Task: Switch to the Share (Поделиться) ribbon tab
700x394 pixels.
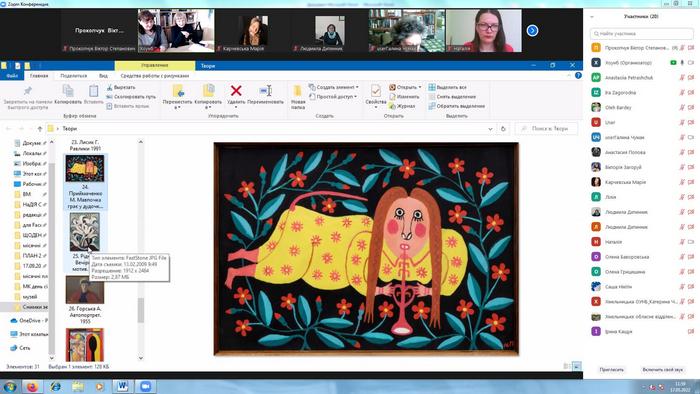Action: click(74, 76)
